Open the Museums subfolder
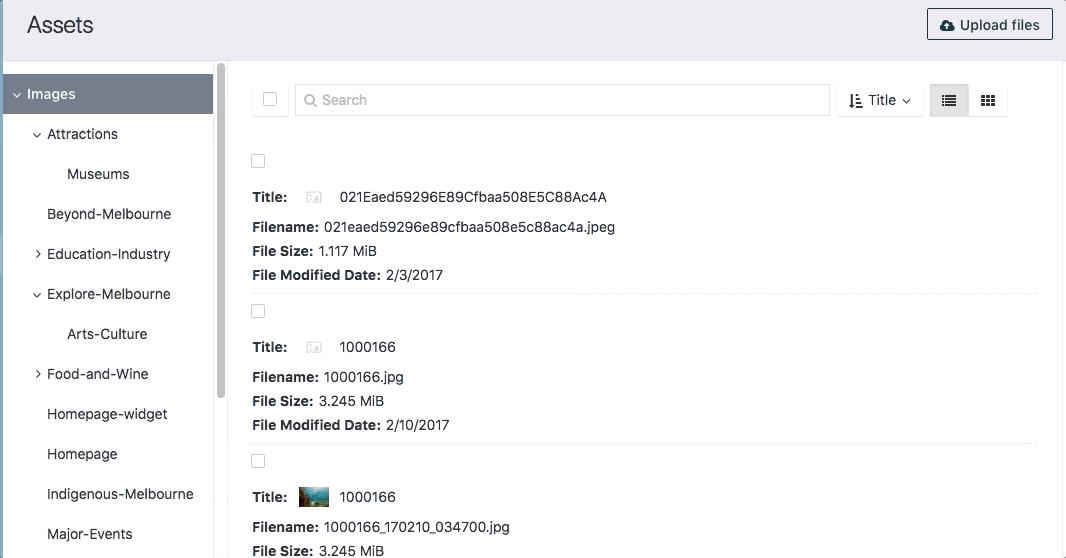The image size is (1066, 558). 98,174
